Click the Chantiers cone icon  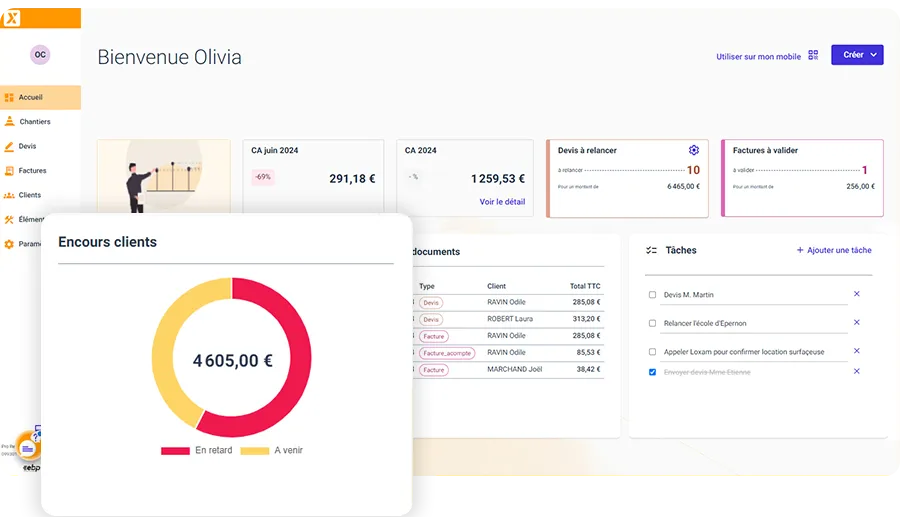(9, 121)
